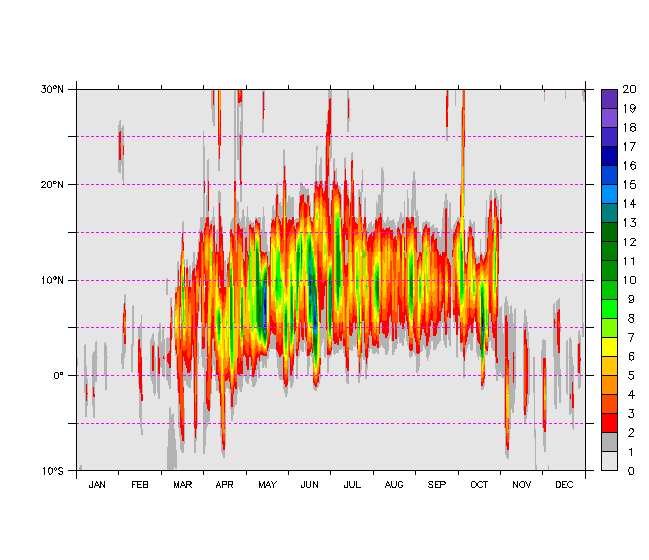Click the colorbar label 10
The height and width of the screenshot is (560, 649).
(x=630, y=280)
